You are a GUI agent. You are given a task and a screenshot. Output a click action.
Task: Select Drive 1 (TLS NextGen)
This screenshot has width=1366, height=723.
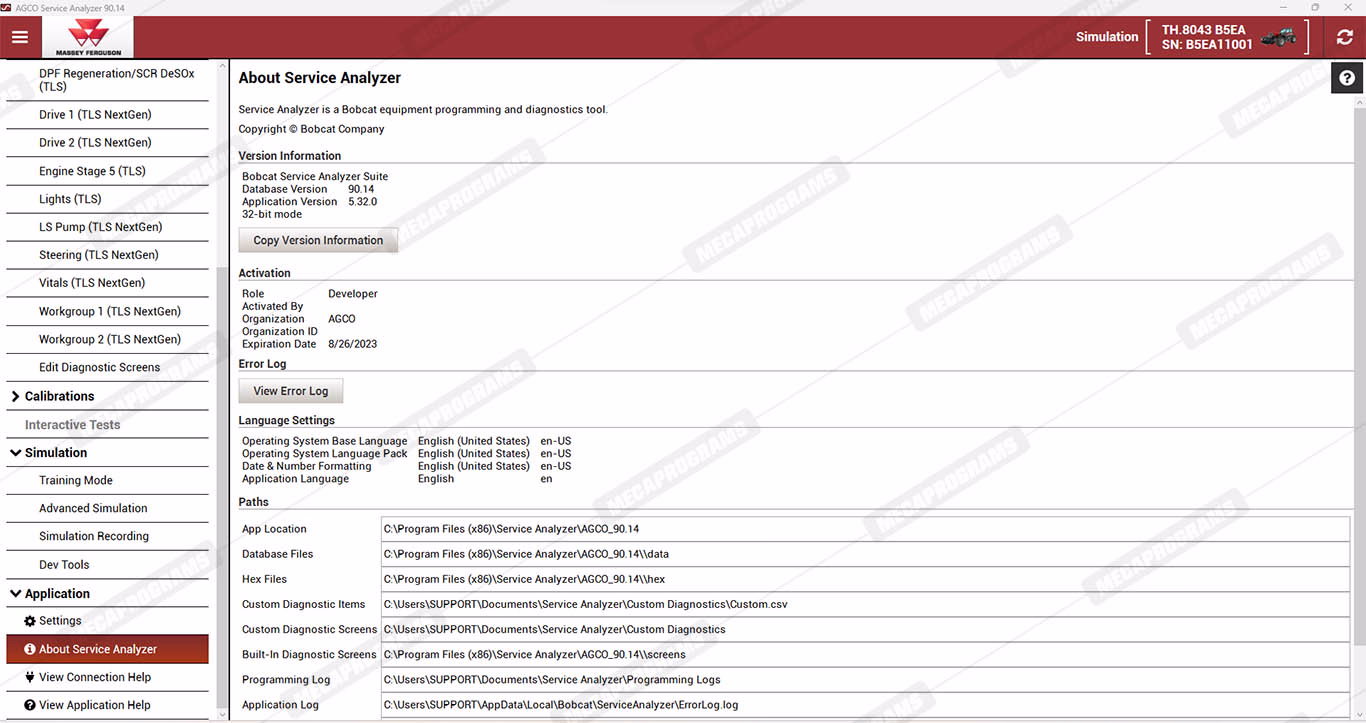point(108,114)
